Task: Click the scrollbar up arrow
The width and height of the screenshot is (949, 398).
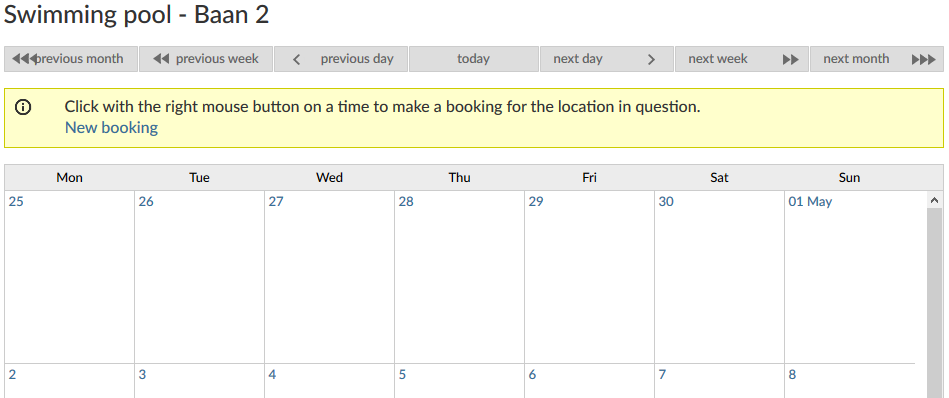Action: pyautogui.click(x=934, y=200)
